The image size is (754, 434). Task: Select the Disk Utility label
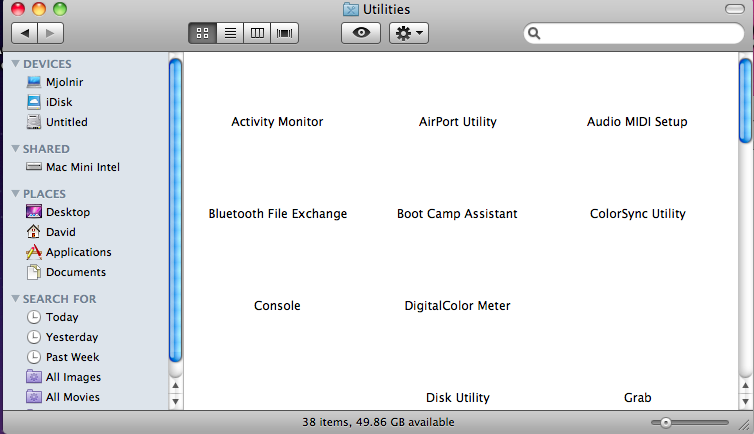pyautogui.click(x=457, y=397)
